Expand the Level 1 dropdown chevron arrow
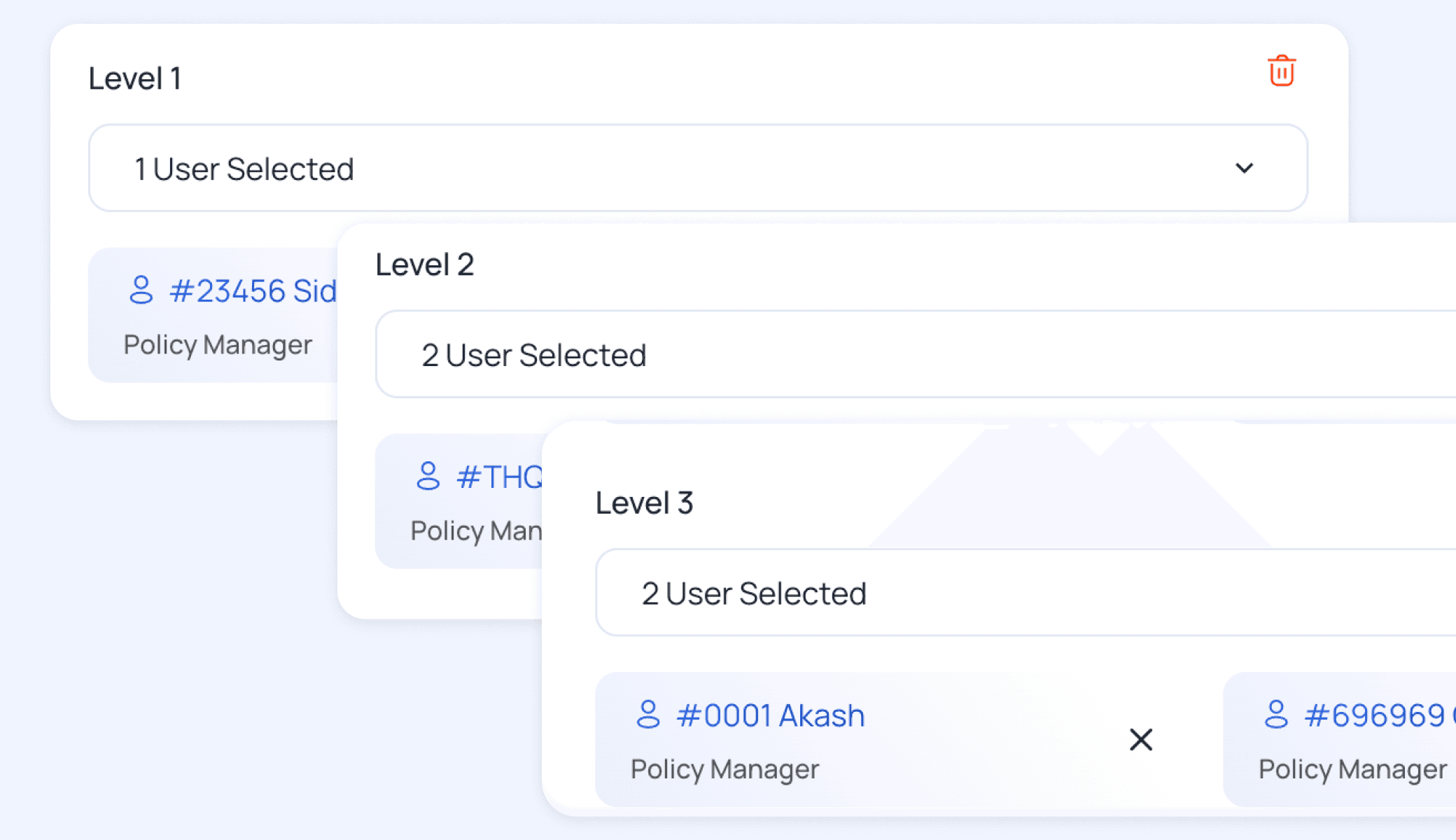 [1244, 168]
